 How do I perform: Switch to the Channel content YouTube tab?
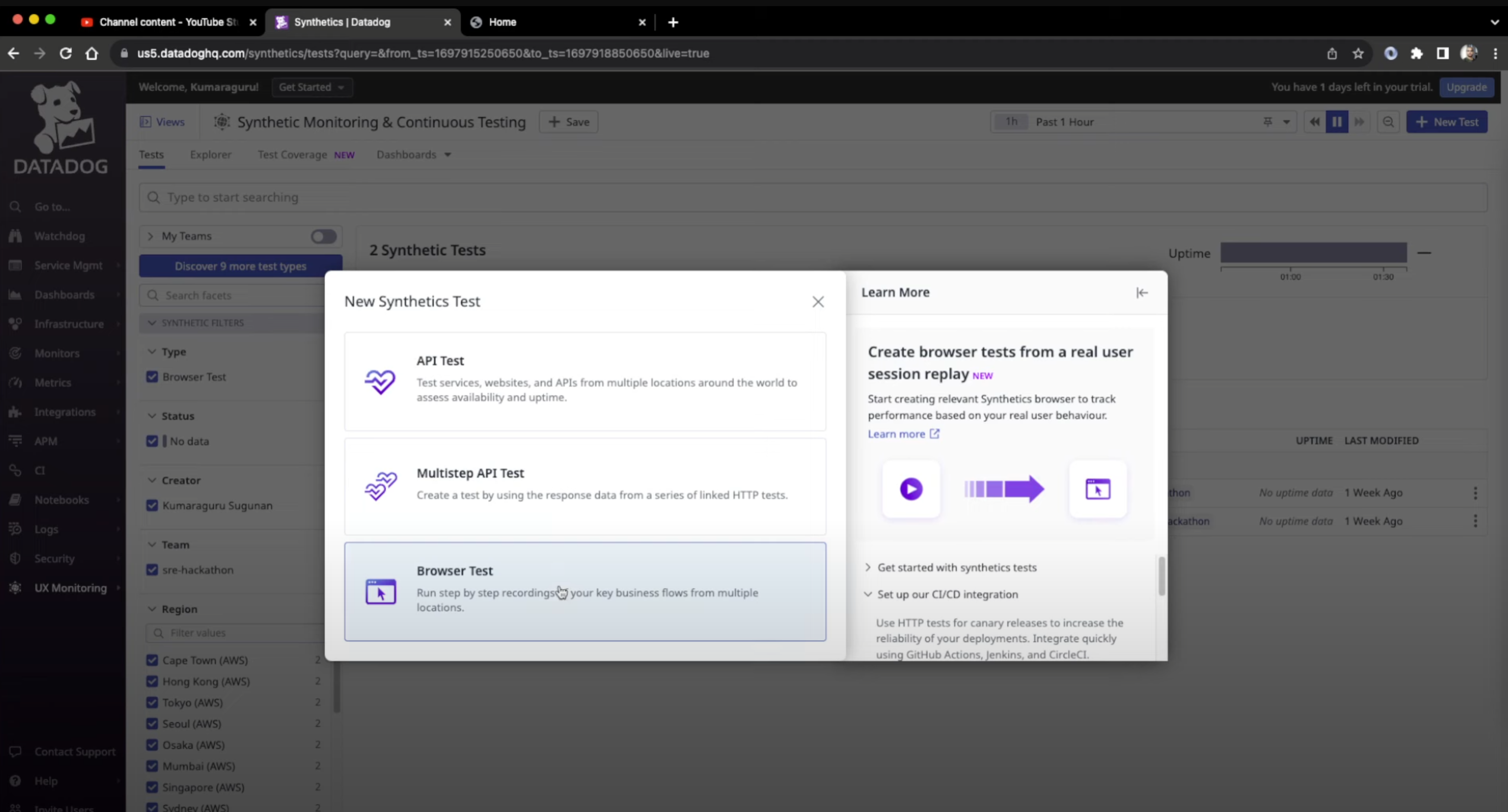(168, 22)
